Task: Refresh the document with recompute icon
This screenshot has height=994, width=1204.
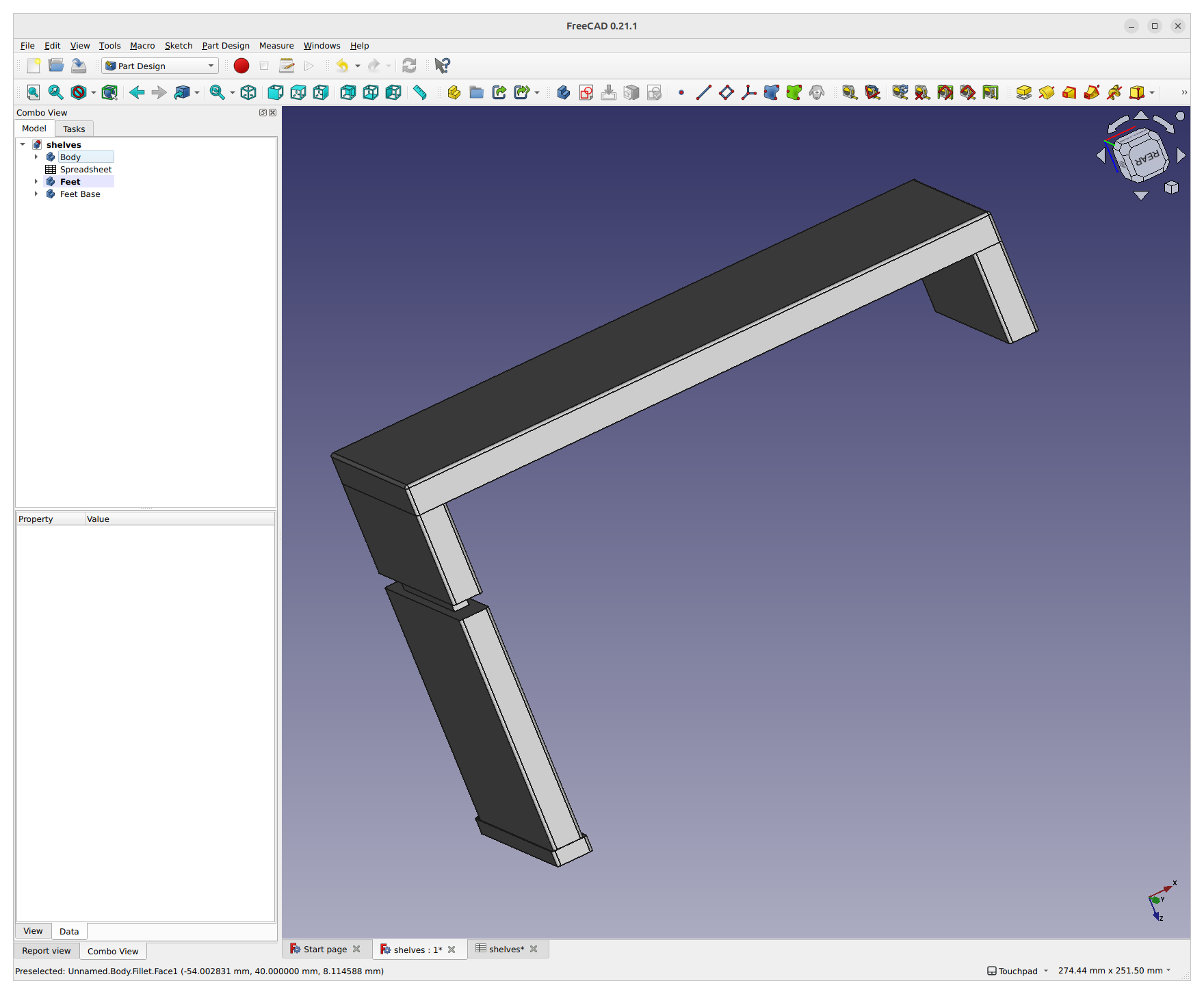Action: tap(409, 66)
